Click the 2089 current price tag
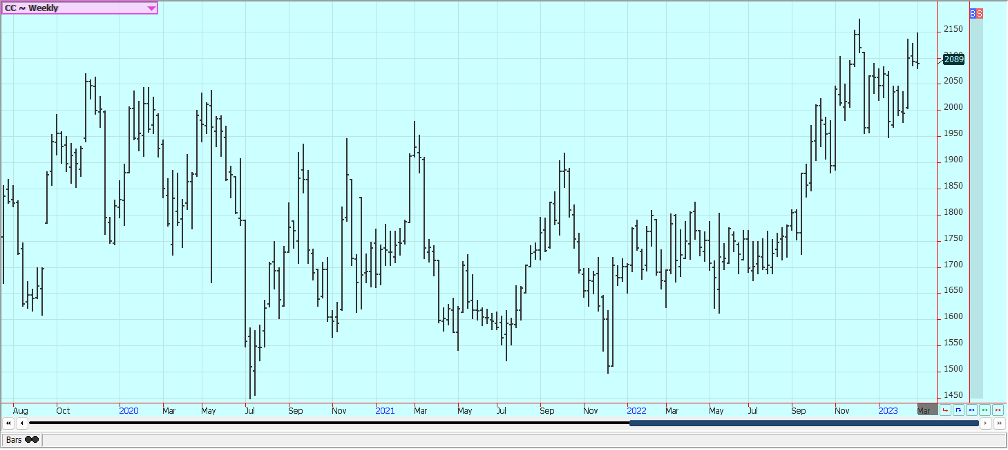Image resolution: width=1008 pixels, height=450 pixels. click(954, 59)
